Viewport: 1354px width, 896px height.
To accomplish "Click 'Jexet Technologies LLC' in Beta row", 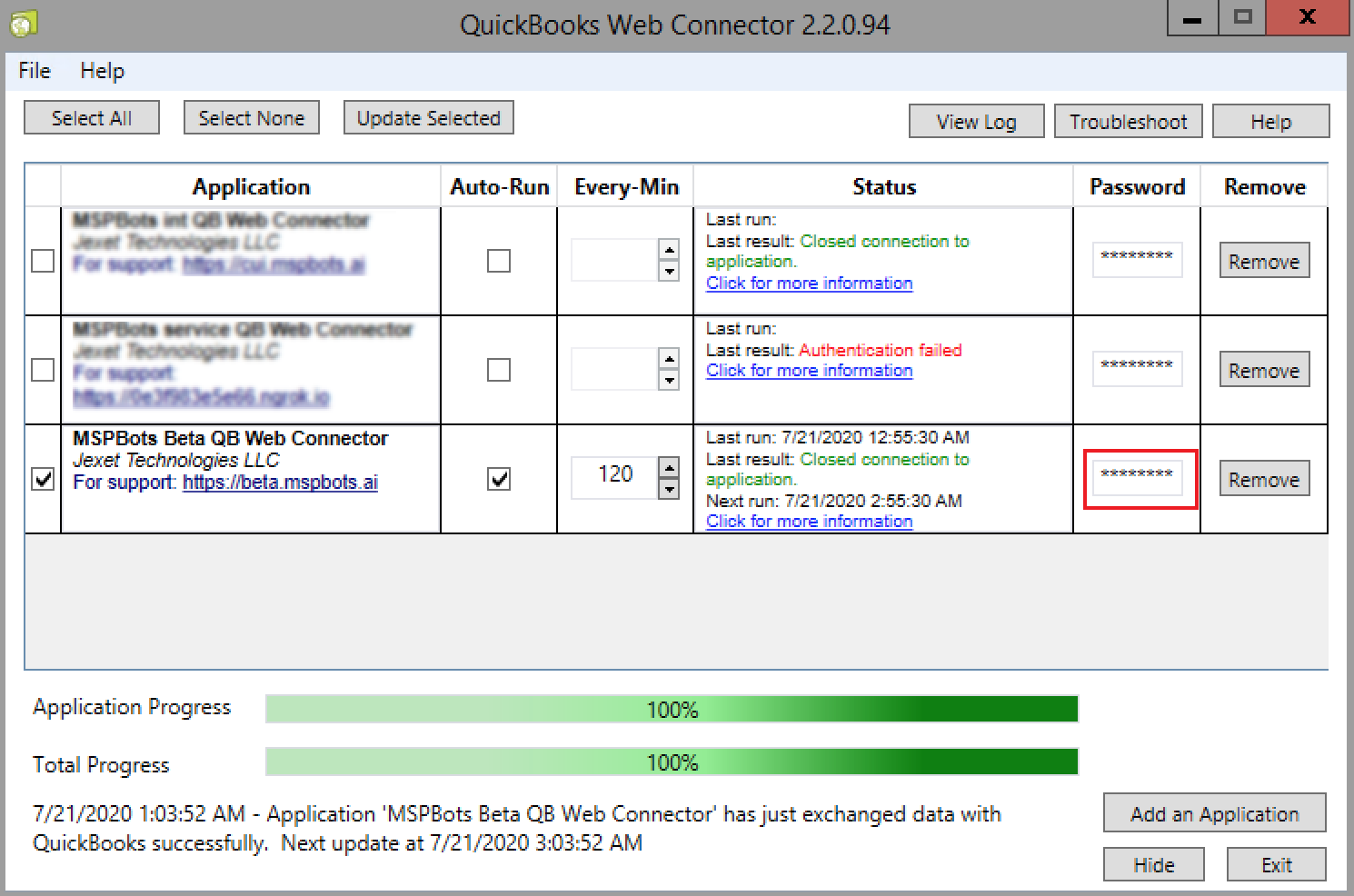I will [x=176, y=460].
